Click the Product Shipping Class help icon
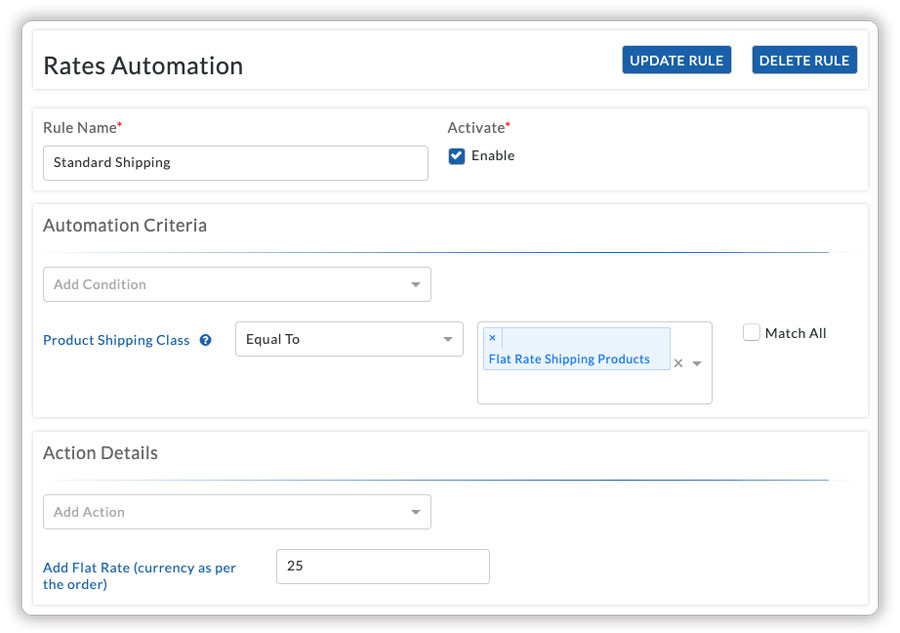Screen dimensions: 900x633 coord(205,340)
